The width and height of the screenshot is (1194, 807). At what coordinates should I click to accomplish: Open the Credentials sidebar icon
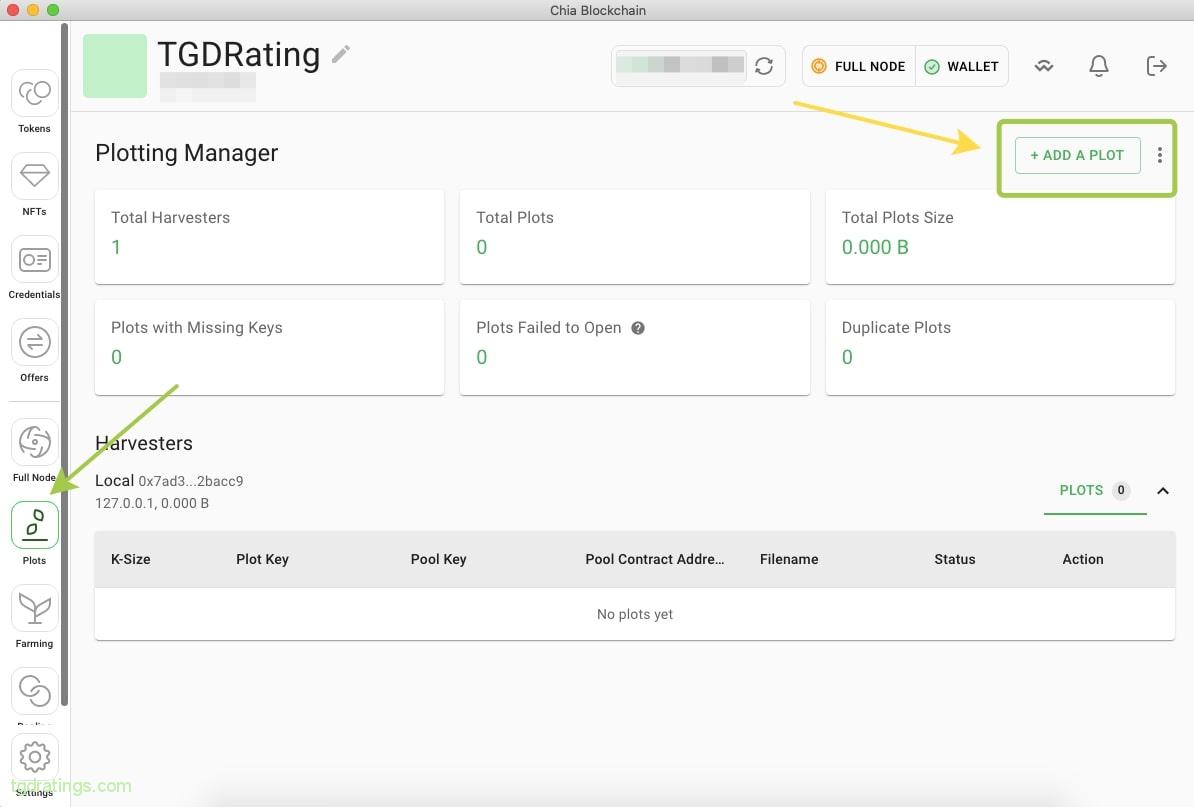tap(34, 260)
